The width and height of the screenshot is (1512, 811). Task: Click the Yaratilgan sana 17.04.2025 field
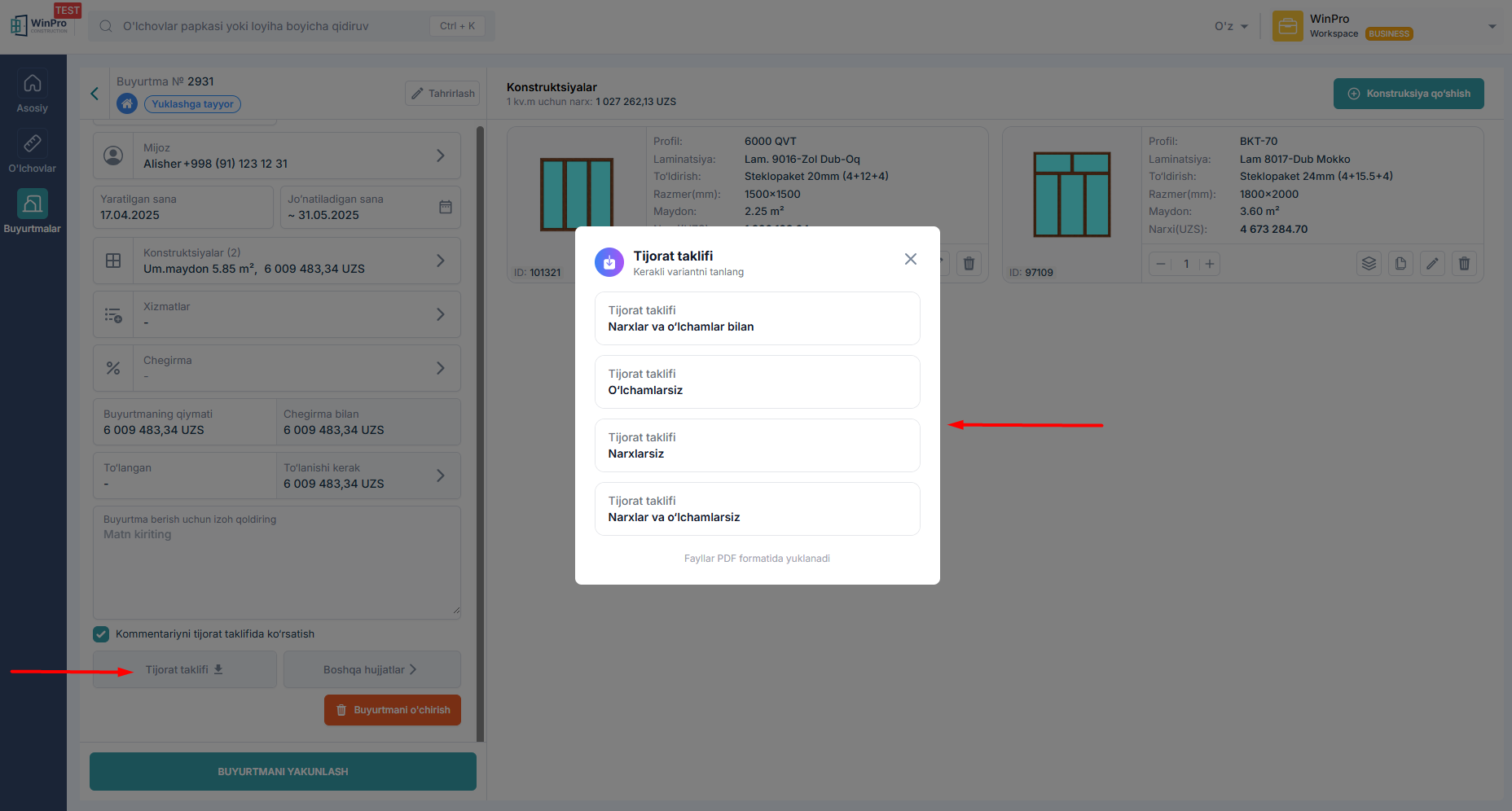183,208
